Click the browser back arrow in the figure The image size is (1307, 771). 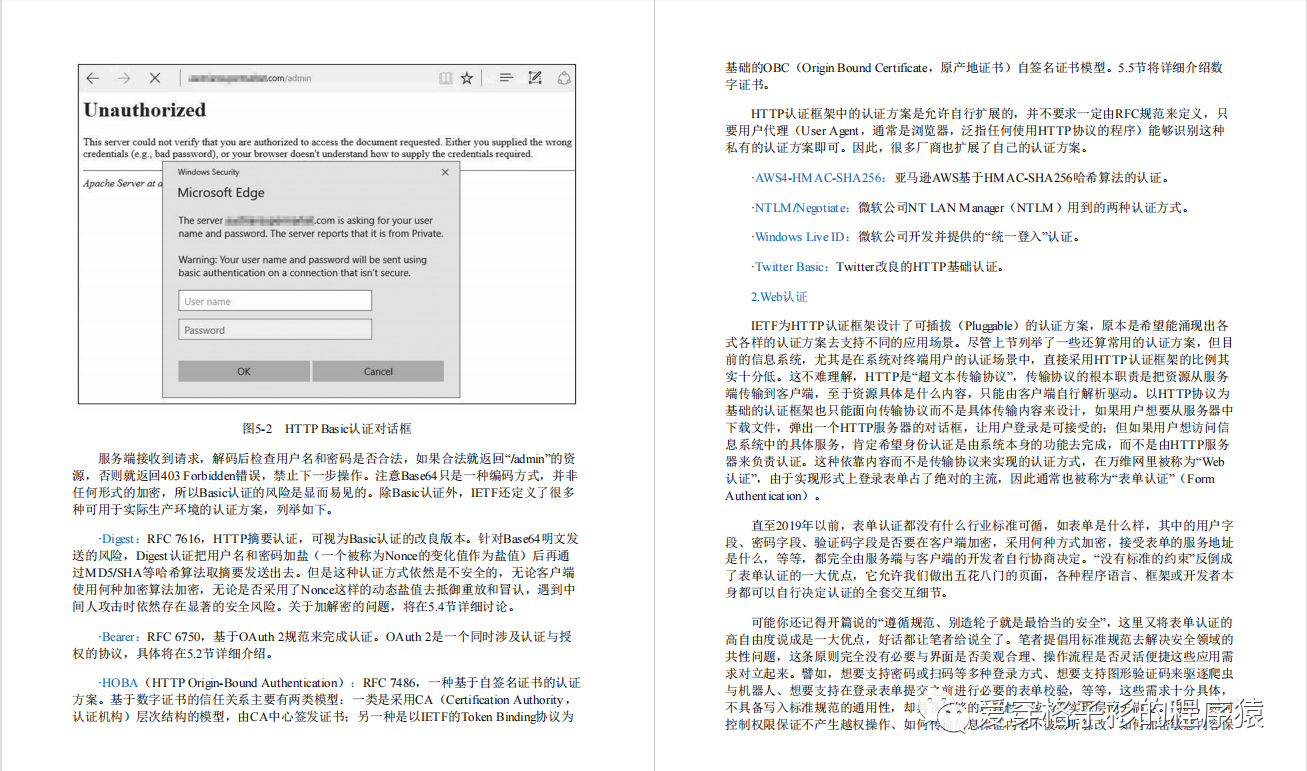click(x=93, y=78)
